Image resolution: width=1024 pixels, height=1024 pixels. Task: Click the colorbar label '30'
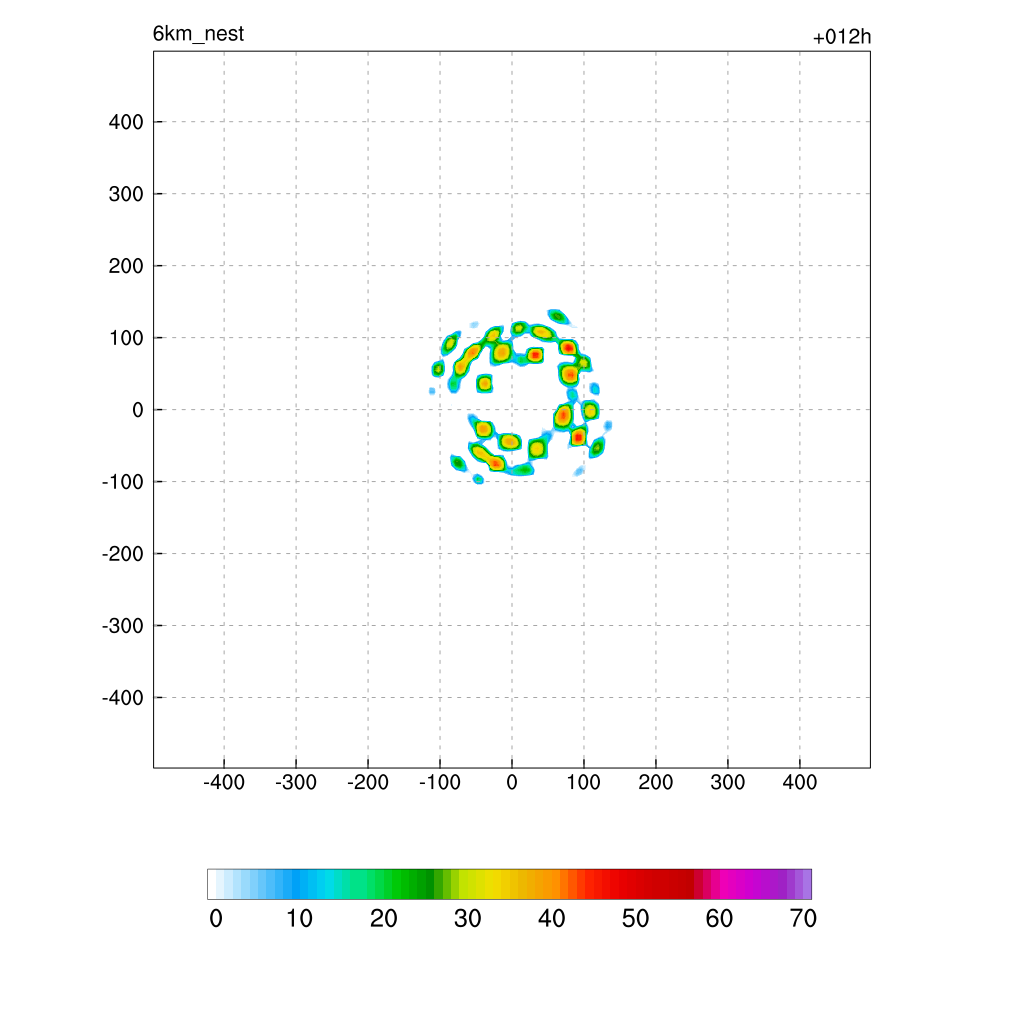click(x=468, y=919)
